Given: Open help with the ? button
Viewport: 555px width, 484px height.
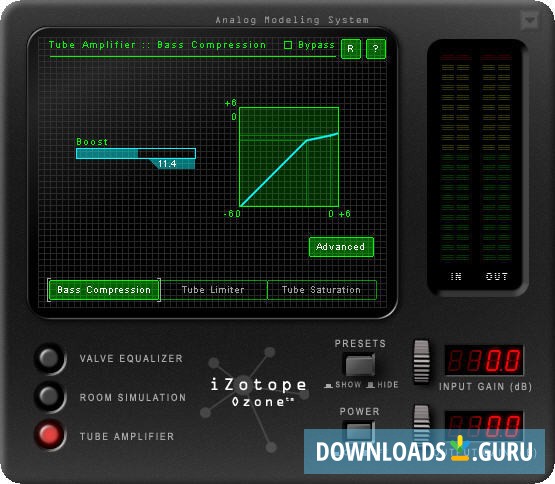Looking at the screenshot, I should coord(376,49).
